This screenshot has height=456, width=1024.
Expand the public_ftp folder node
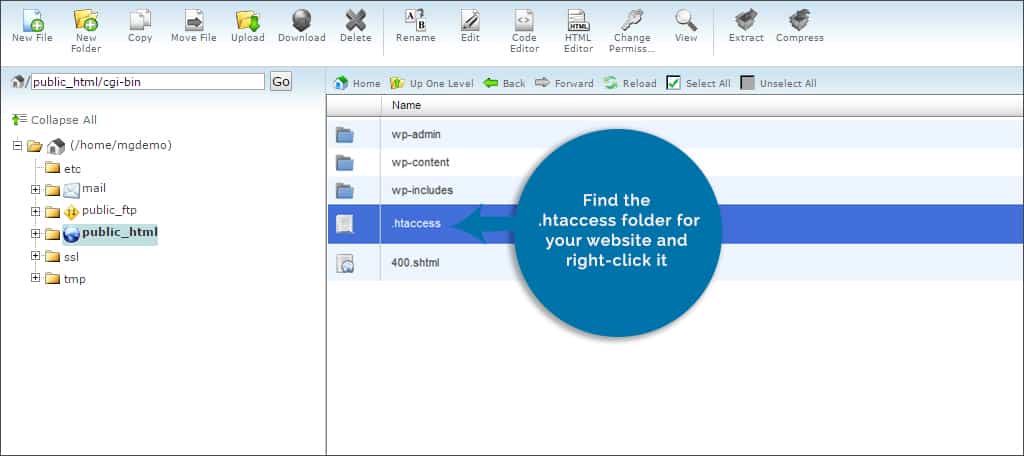(x=36, y=211)
